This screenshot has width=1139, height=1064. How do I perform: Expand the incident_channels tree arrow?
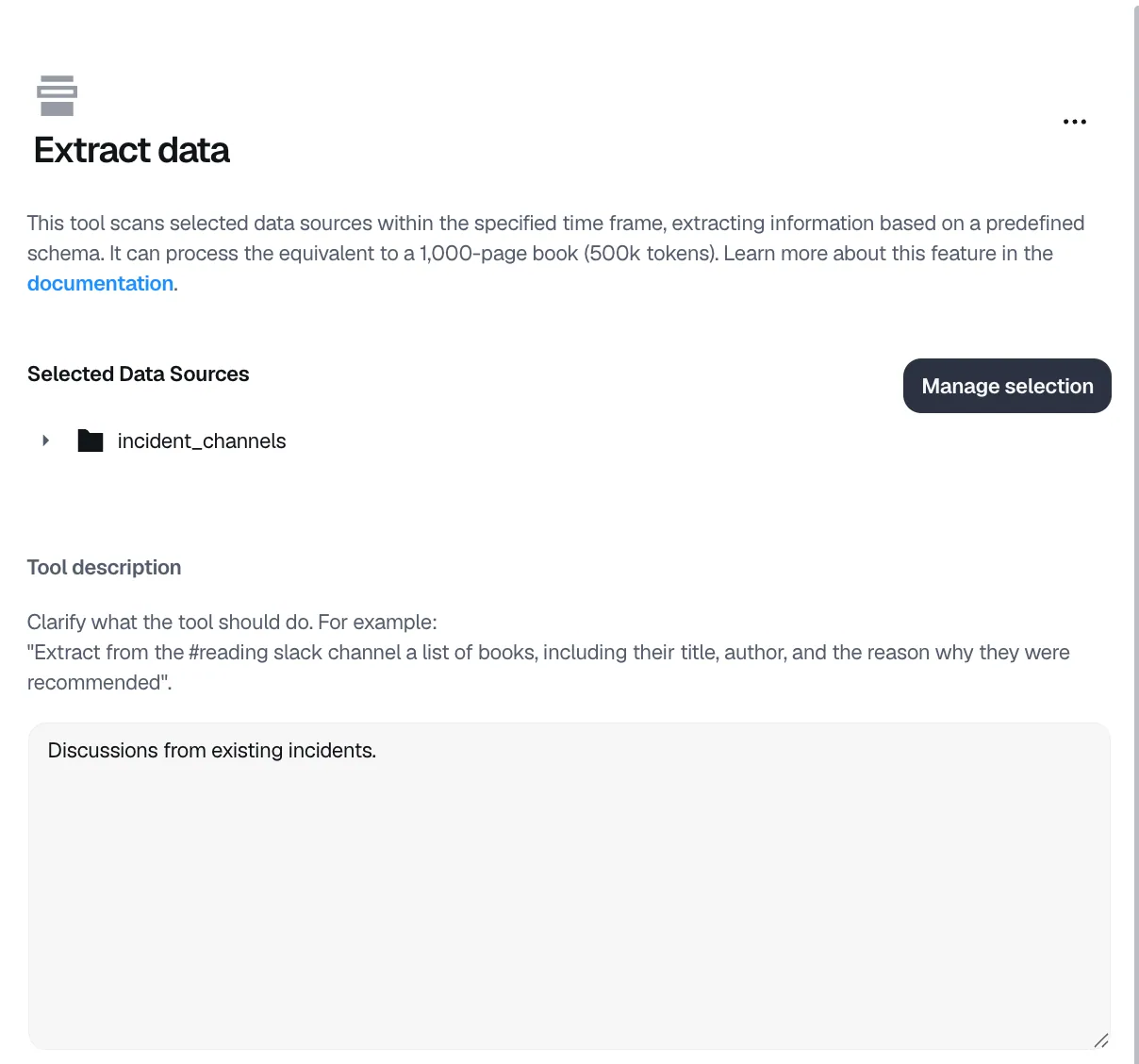click(x=45, y=441)
